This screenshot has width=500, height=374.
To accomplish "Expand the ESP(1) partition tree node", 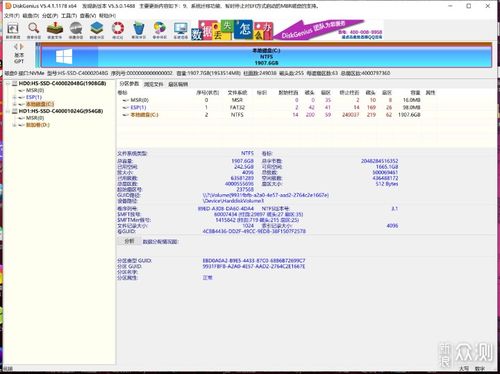I will click(x=14, y=97).
